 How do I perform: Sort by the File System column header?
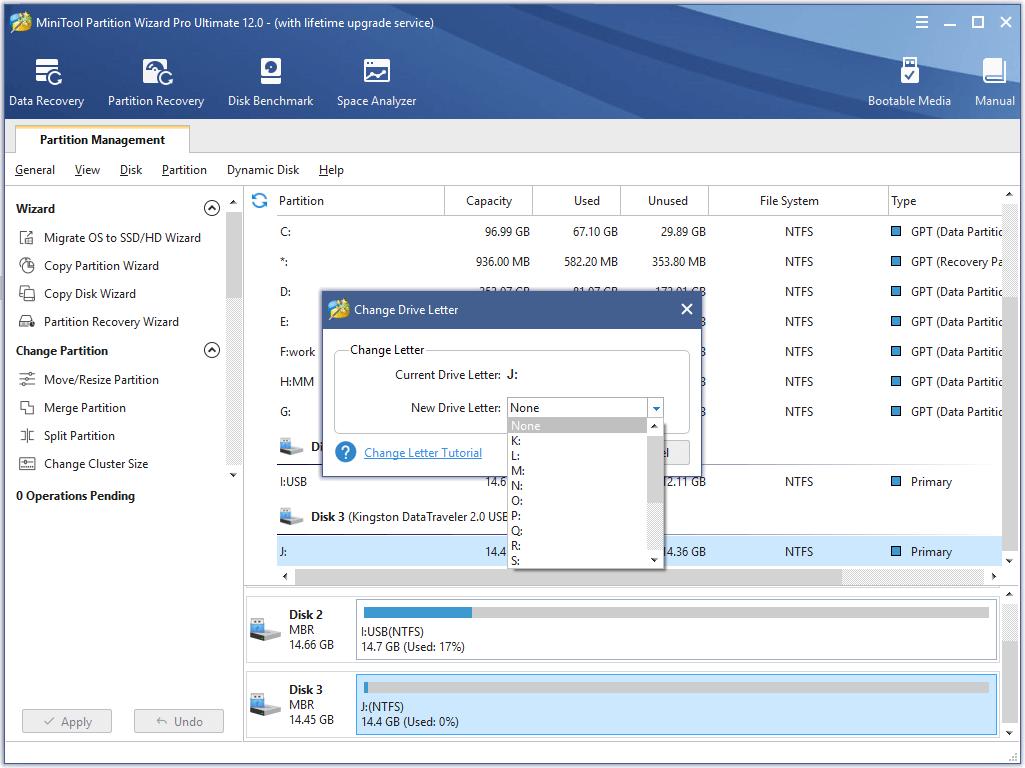click(798, 201)
